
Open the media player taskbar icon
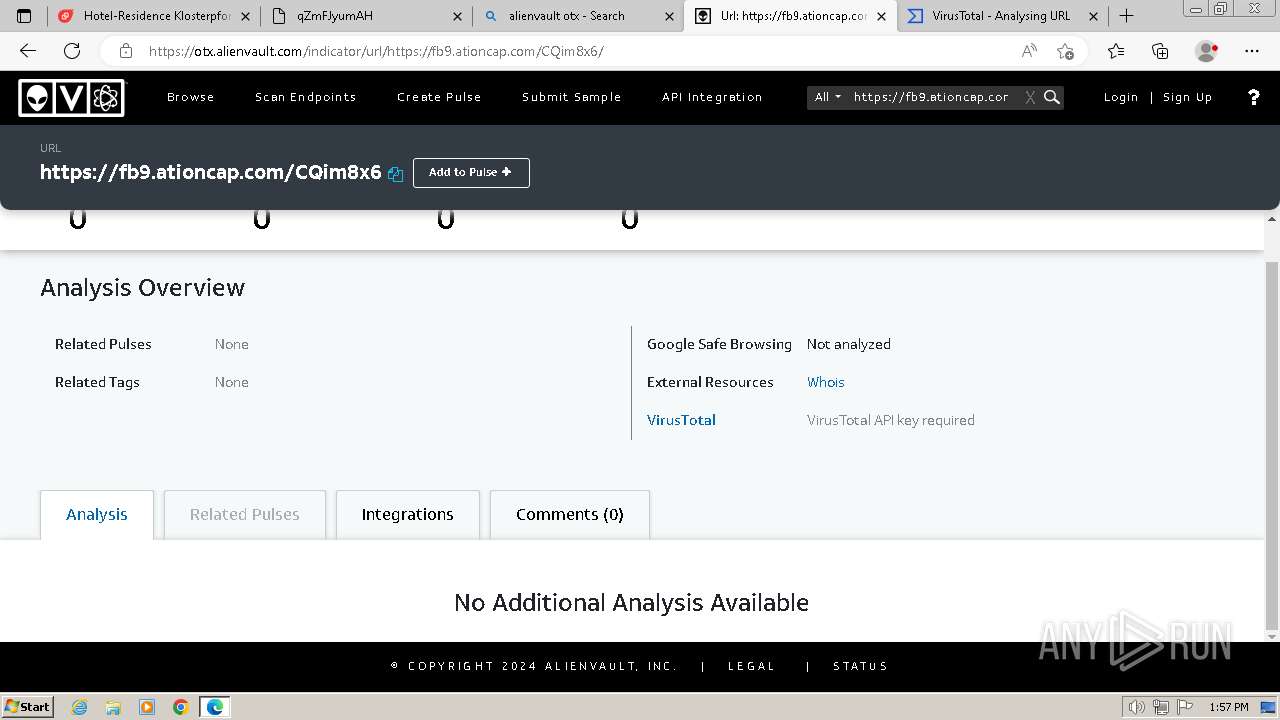click(x=147, y=707)
